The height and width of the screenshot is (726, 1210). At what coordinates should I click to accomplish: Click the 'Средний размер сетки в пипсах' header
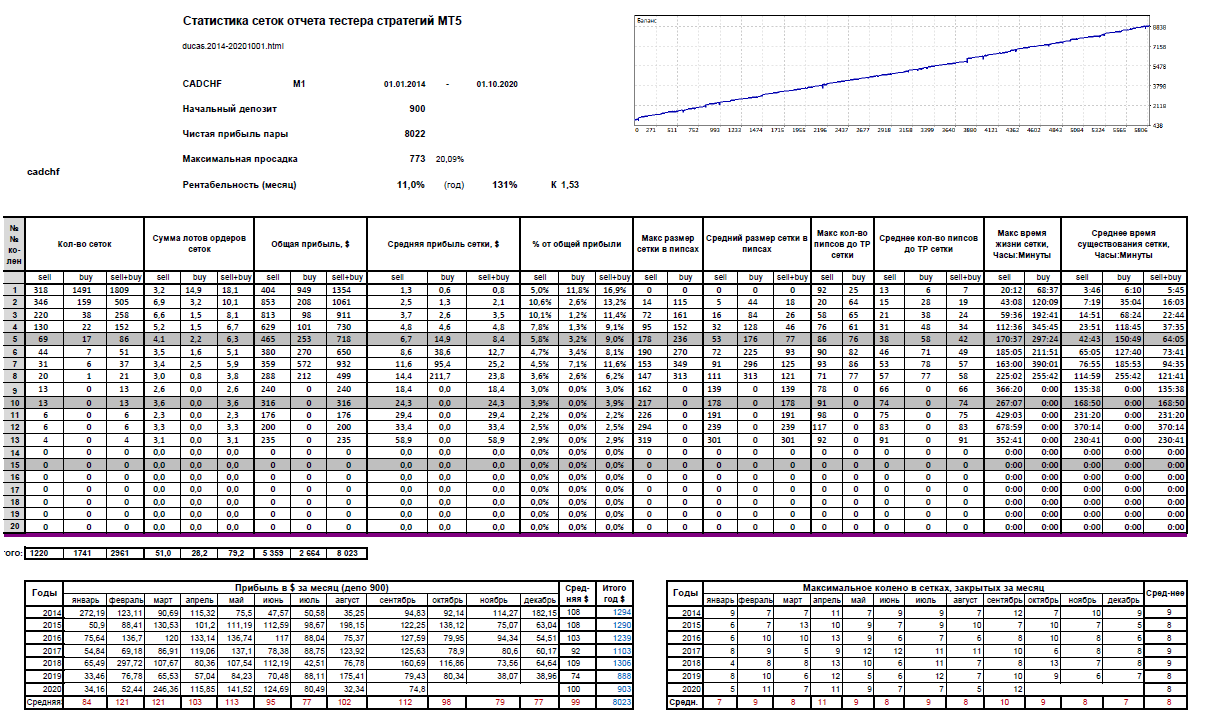coord(757,244)
